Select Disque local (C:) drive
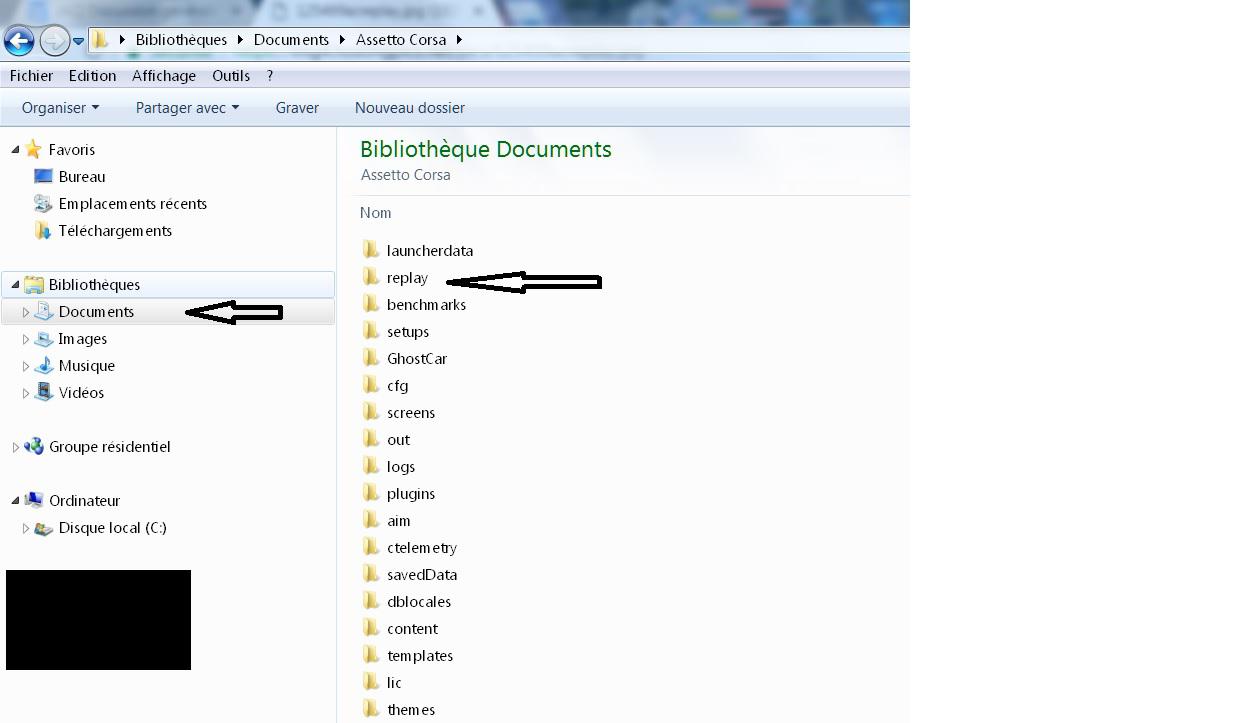Screen dimensions: 1248x723 (x=112, y=528)
